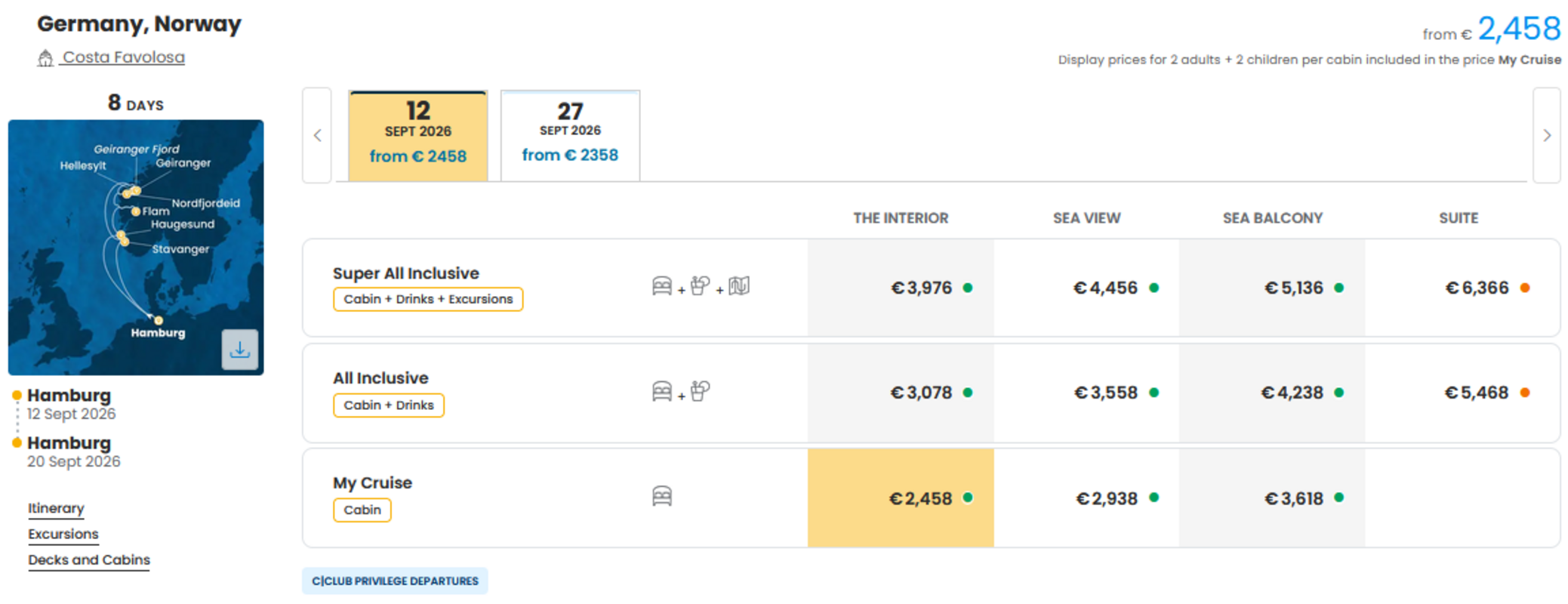1568x604 pixels.
Task: Click the excursions map icon in Super All Inclusive
Action: pyautogui.click(x=739, y=286)
